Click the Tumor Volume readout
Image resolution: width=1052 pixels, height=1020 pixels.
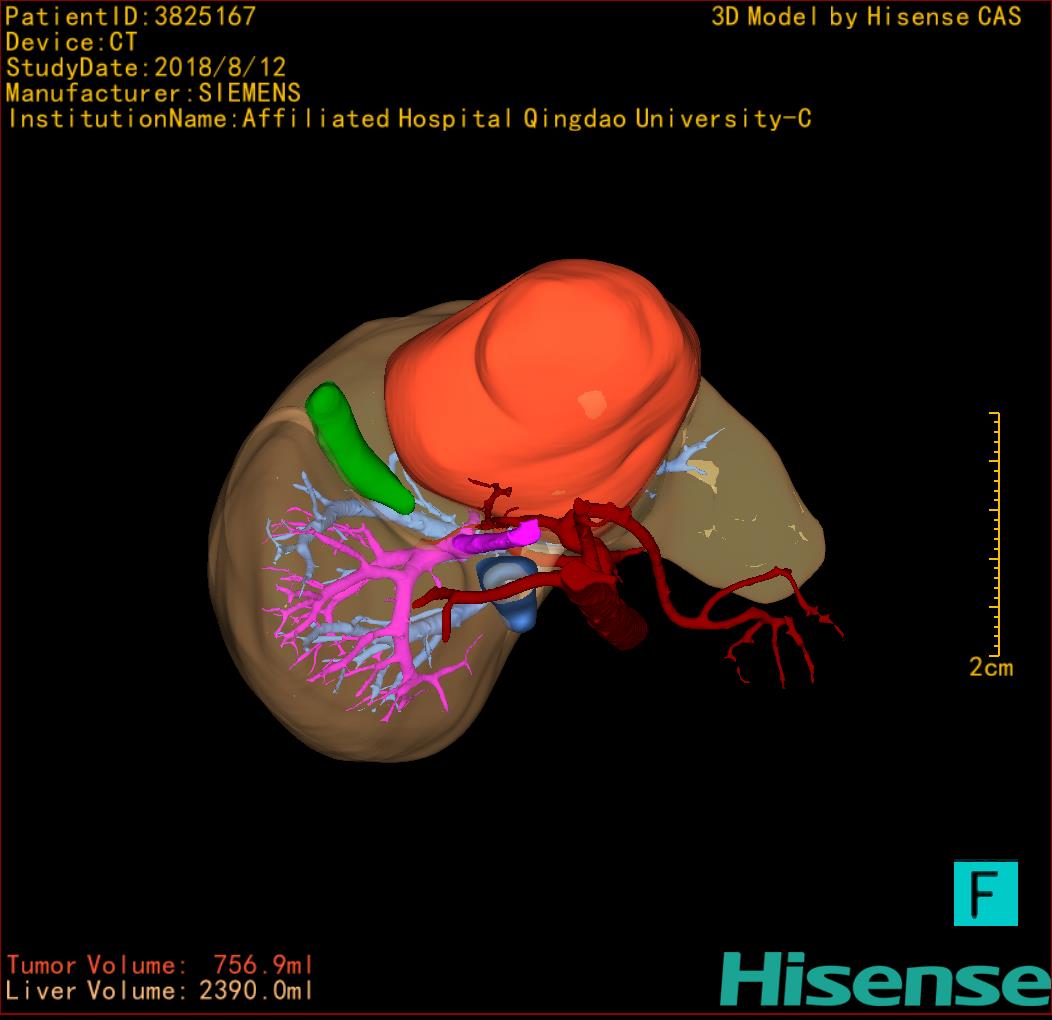pos(160,965)
